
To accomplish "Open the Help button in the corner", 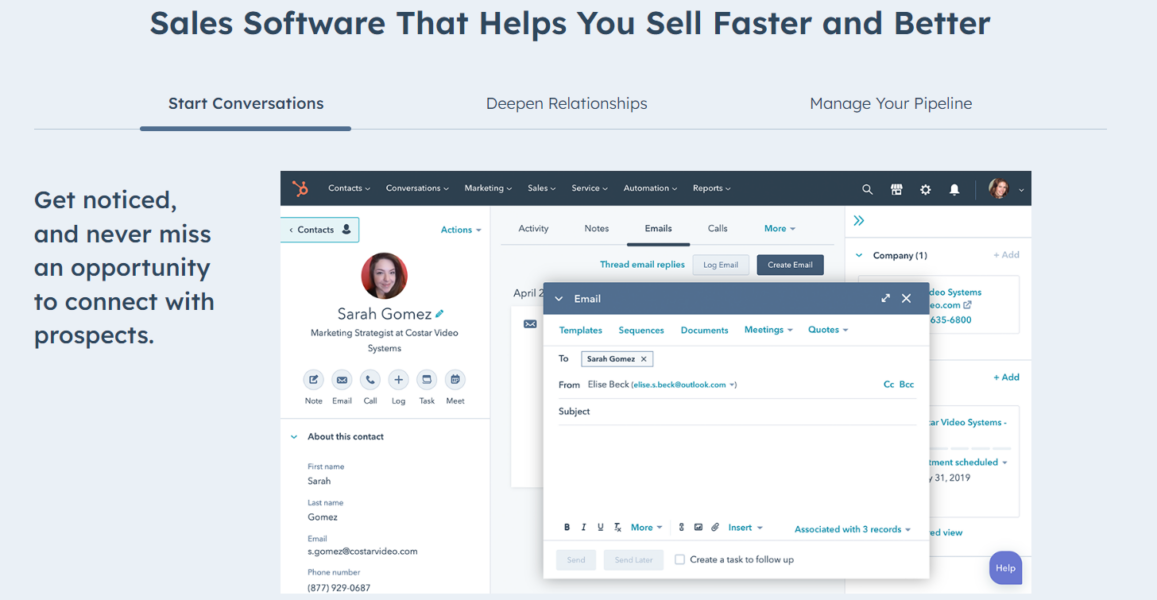I will tap(1005, 567).
